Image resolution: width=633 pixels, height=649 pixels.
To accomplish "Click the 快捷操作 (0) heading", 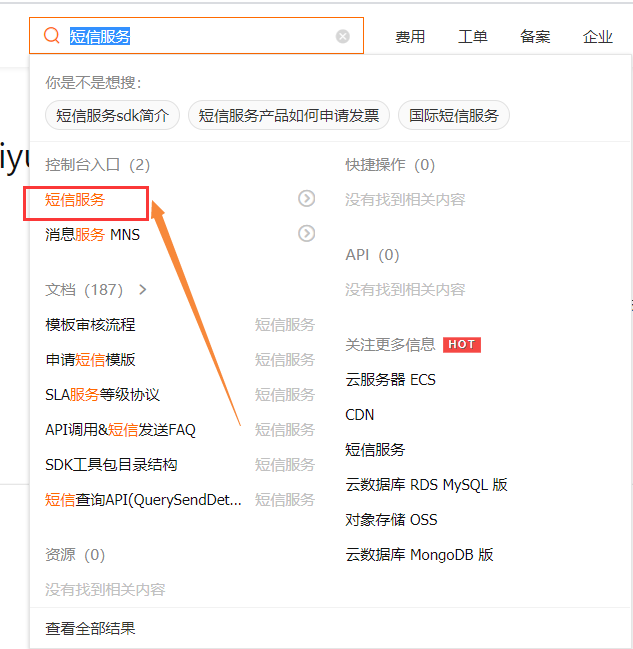I will [x=390, y=165].
